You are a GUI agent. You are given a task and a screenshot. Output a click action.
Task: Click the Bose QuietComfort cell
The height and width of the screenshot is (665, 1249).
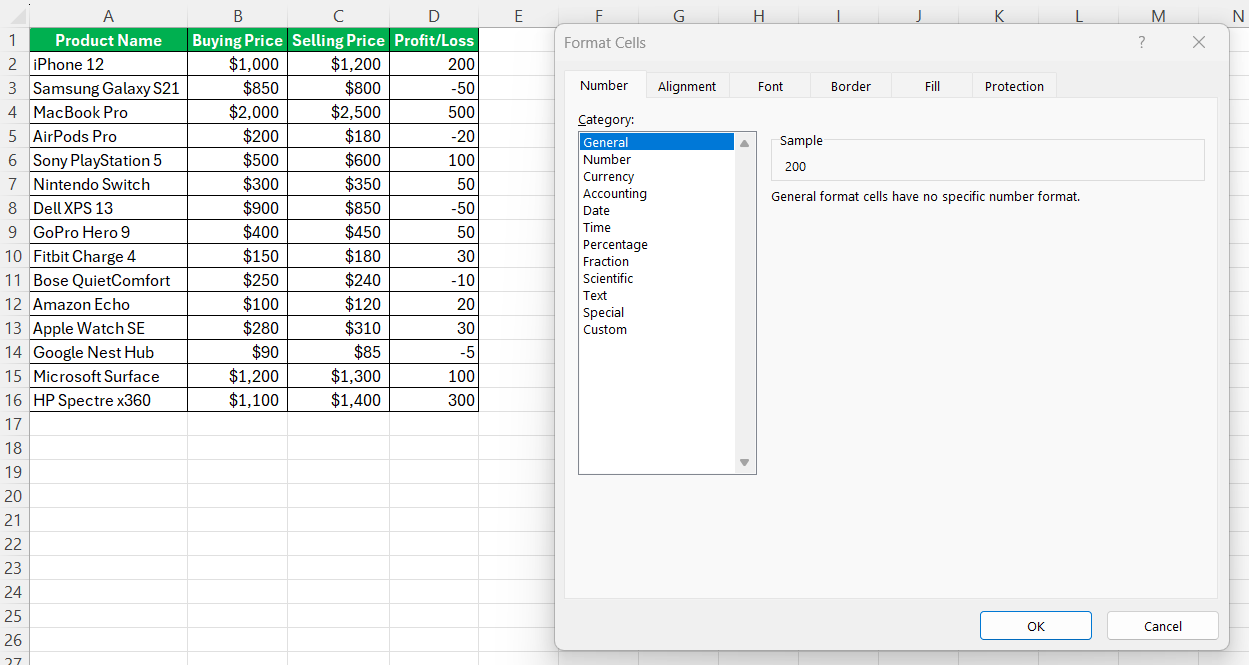point(108,280)
